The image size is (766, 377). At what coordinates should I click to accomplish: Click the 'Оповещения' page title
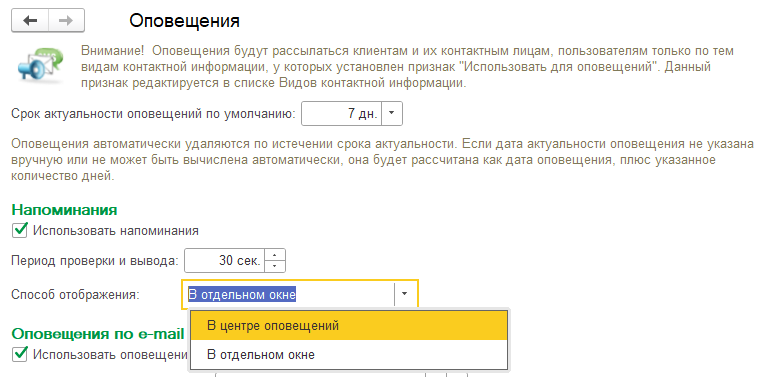(184, 21)
